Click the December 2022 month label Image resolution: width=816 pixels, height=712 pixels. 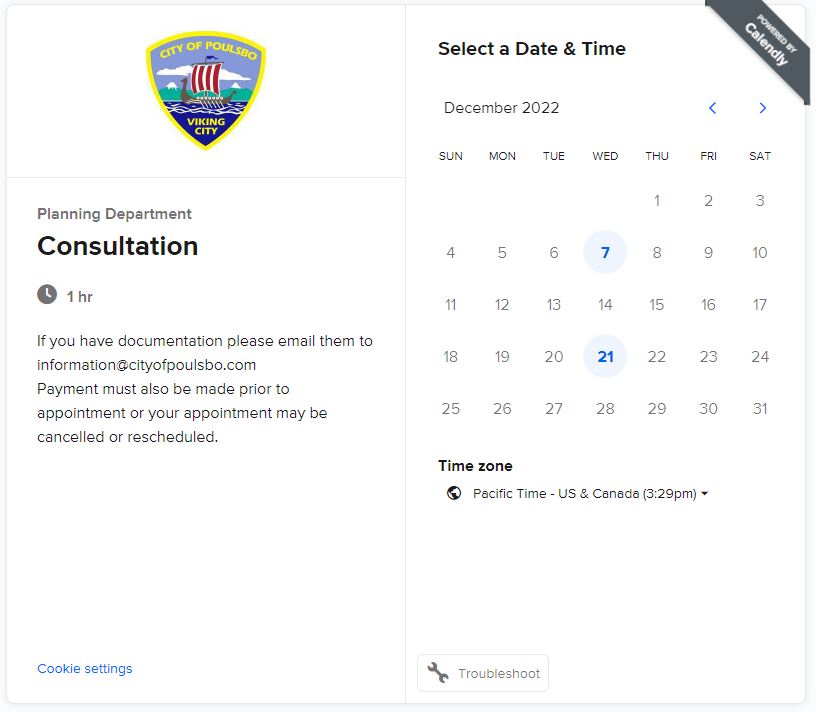click(x=502, y=108)
